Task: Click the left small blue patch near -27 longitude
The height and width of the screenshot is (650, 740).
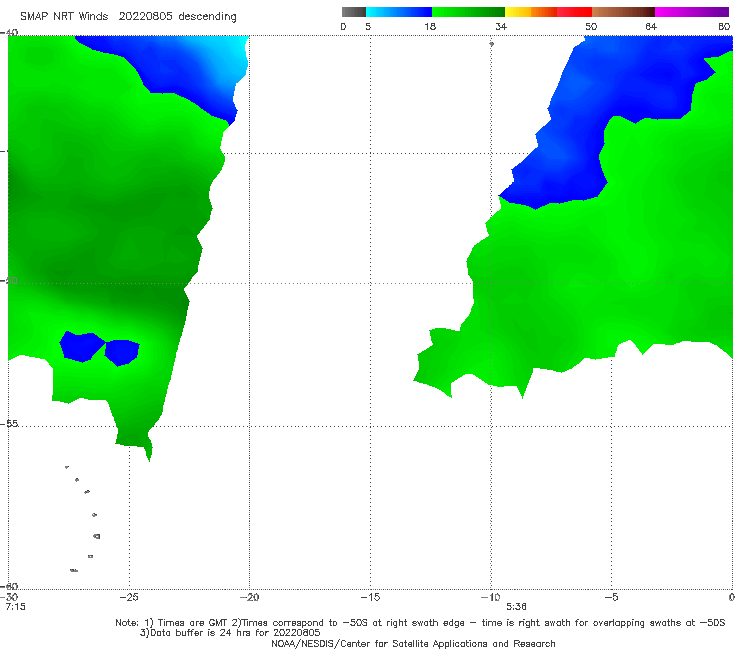Action: pyautogui.click(x=82, y=346)
